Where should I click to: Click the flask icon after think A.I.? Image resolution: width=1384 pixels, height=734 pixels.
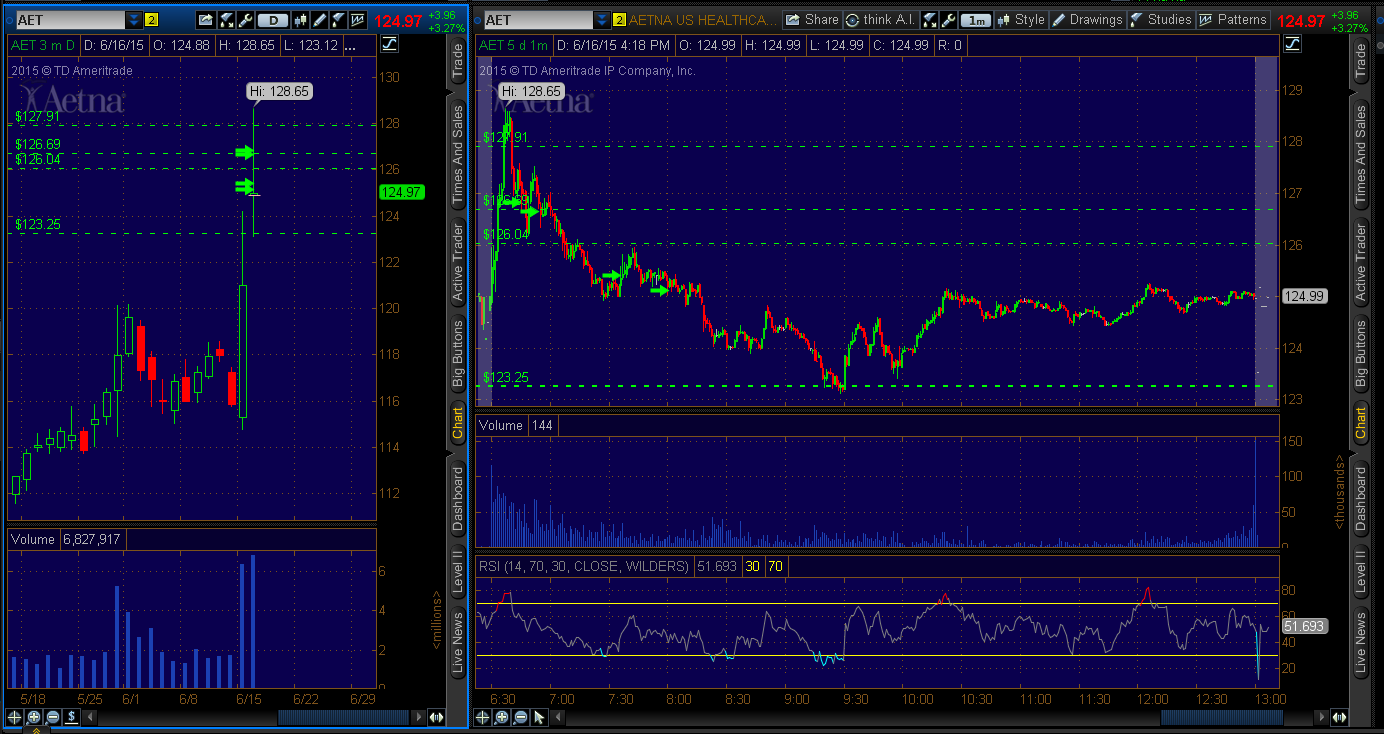pos(929,20)
